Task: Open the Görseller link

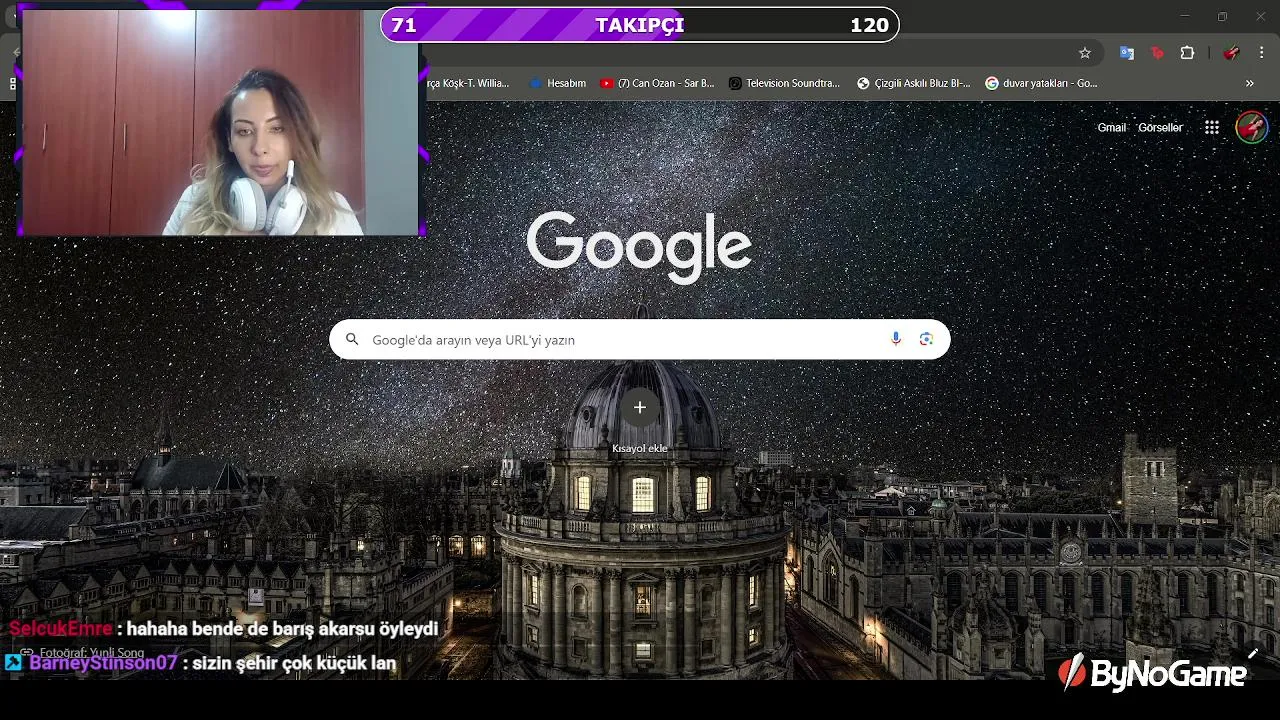Action: [x=1160, y=127]
